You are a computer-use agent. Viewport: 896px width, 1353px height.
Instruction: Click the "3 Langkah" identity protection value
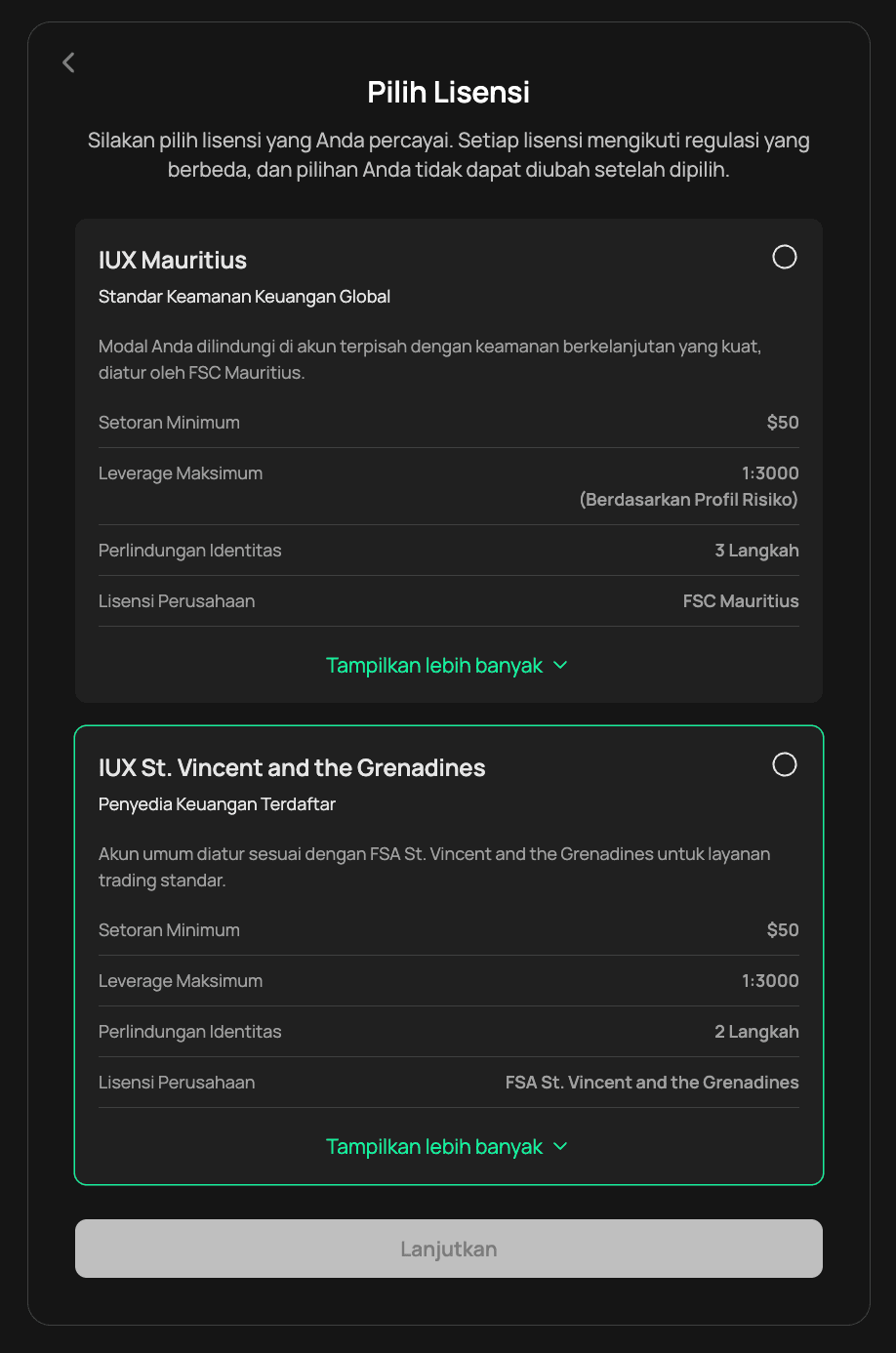[x=756, y=551]
